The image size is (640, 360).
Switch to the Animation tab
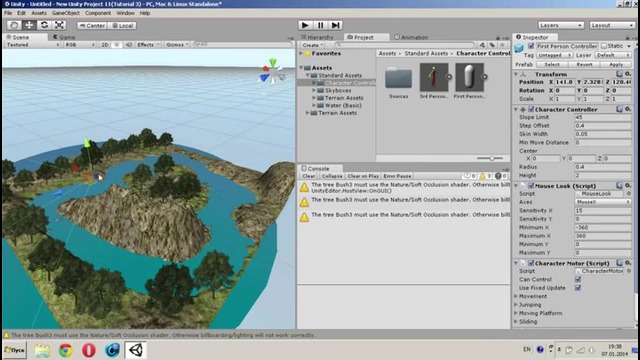click(x=411, y=37)
